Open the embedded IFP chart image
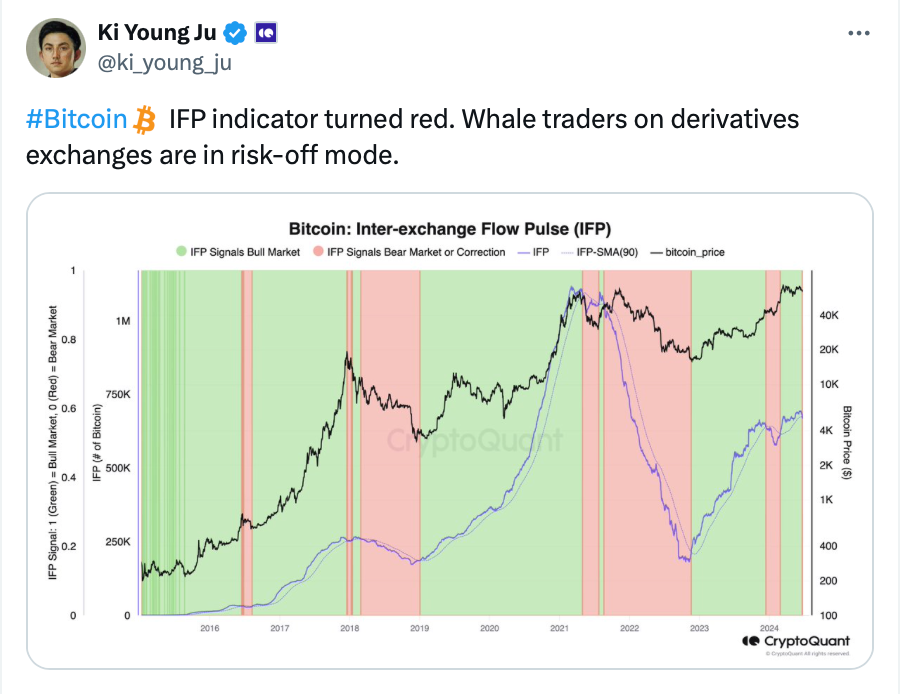902x694 pixels. [450, 430]
